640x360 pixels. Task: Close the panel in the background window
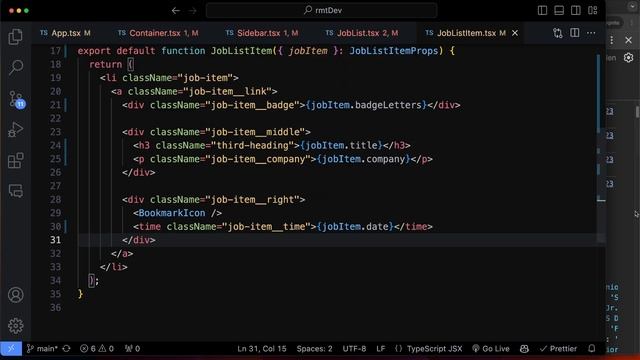(628, 40)
